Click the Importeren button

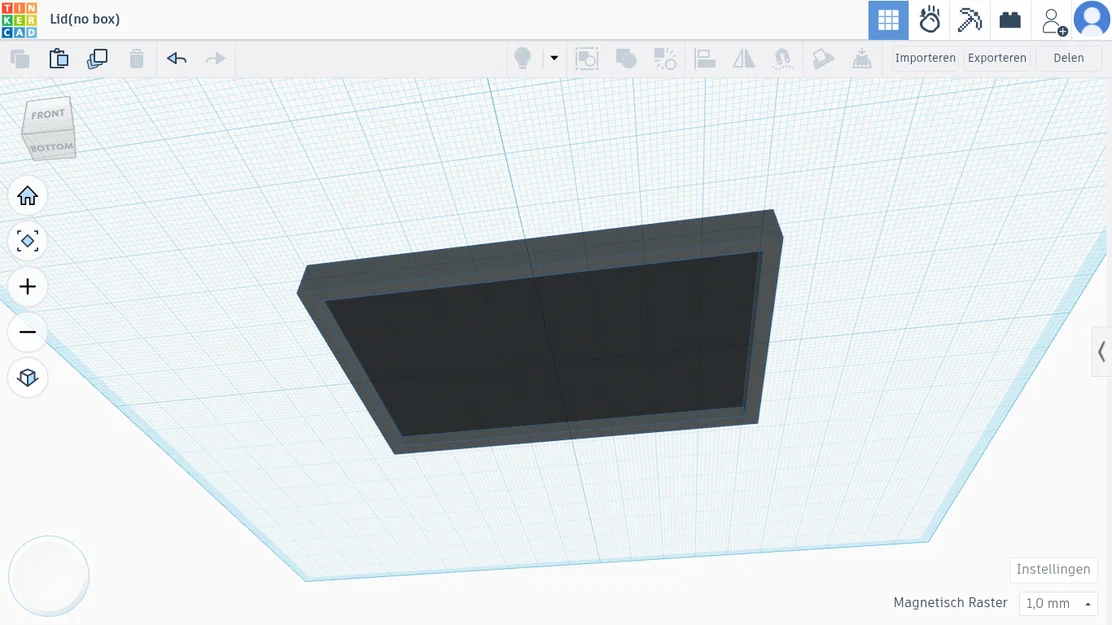tap(925, 58)
